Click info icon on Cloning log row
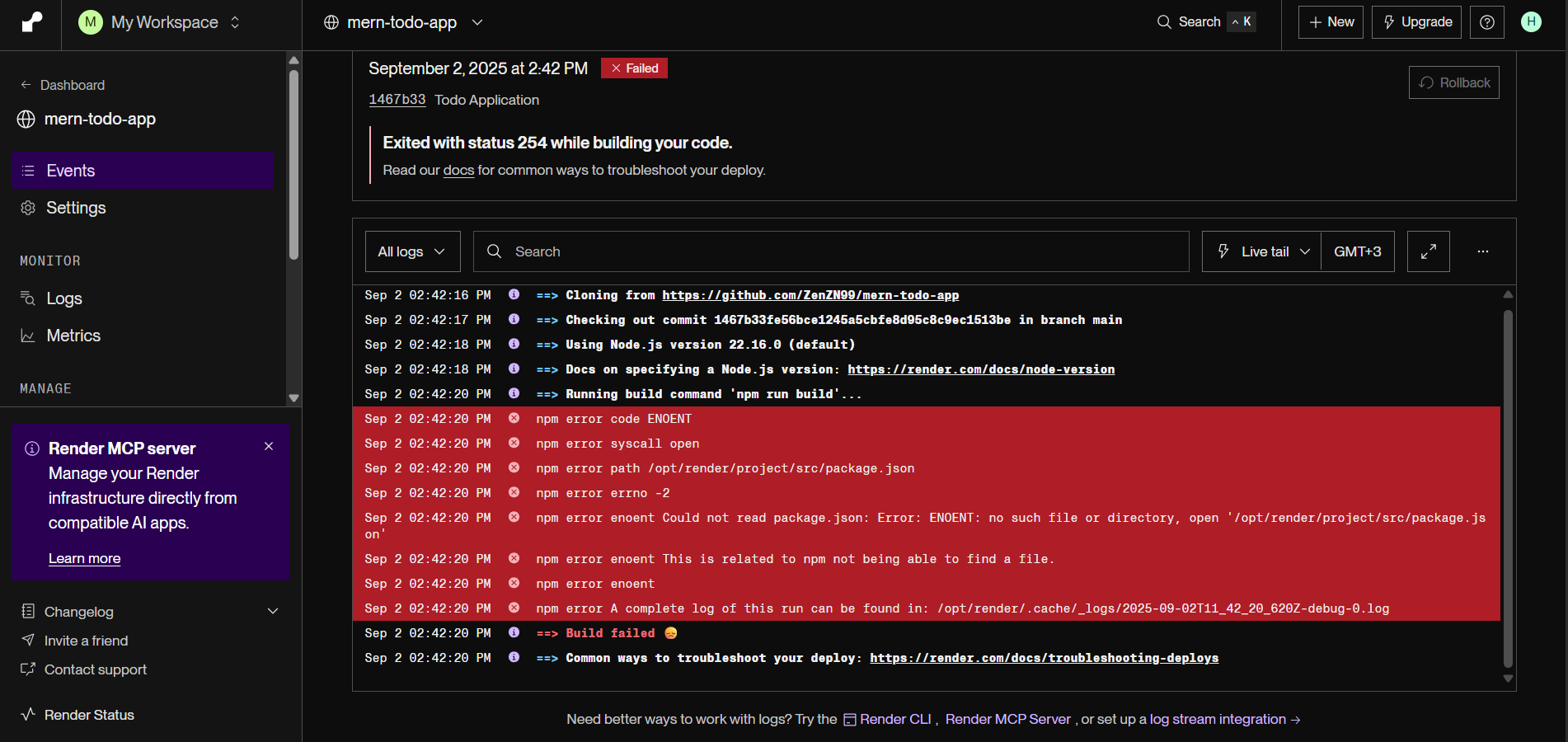The height and width of the screenshot is (742, 1568). click(x=514, y=294)
